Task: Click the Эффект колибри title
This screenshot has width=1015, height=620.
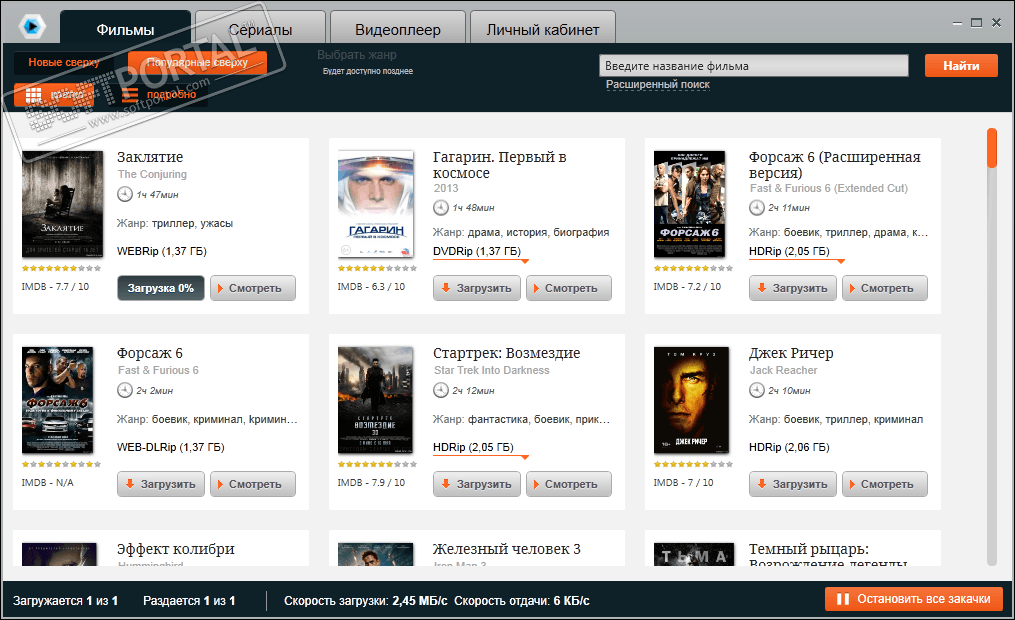Action: click(175, 549)
